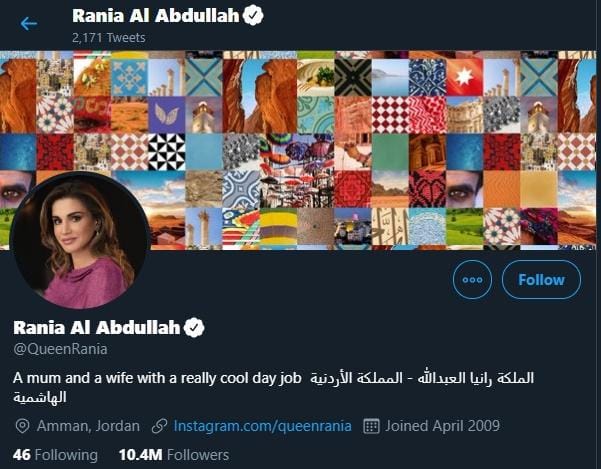The height and width of the screenshot is (469, 601).
Task: Click the link chain icon
Action: click(x=159, y=426)
